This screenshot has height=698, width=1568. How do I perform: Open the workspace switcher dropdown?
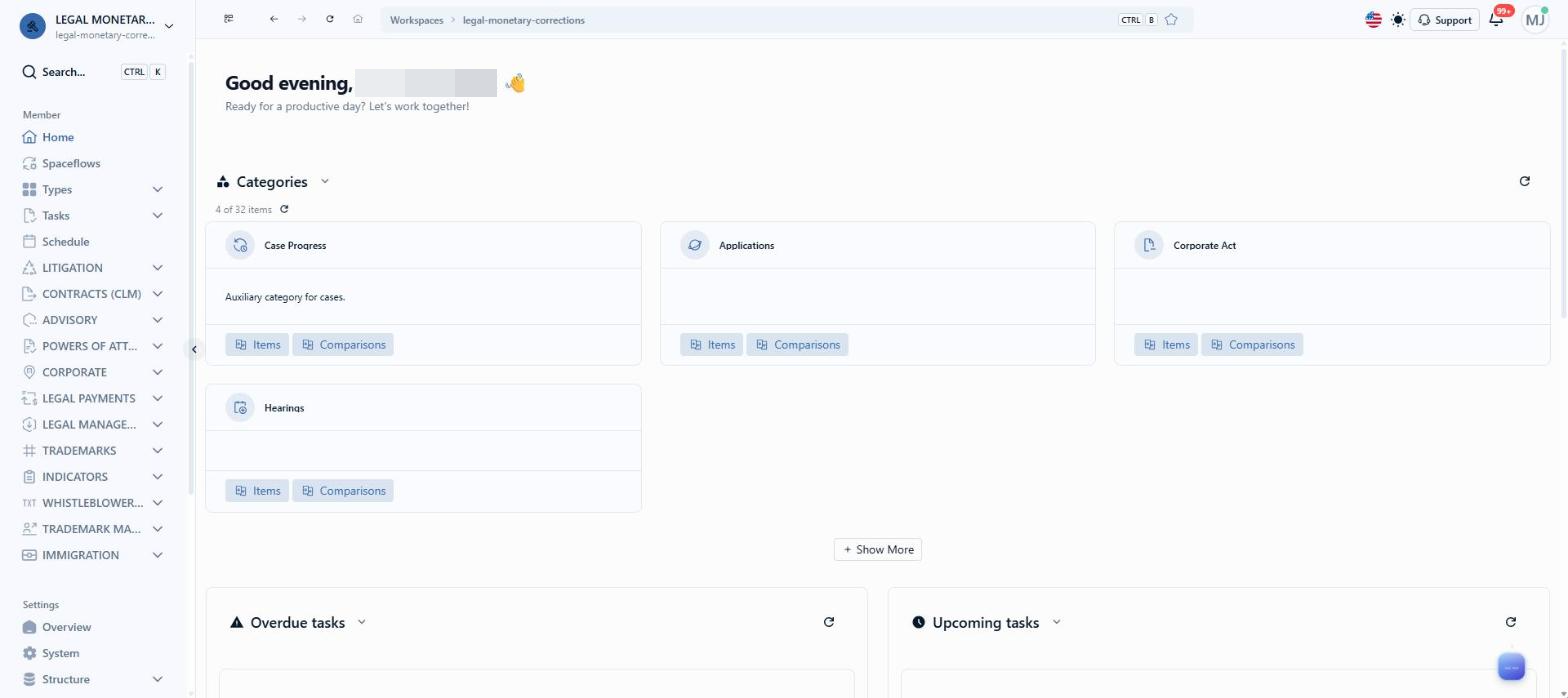168,26
